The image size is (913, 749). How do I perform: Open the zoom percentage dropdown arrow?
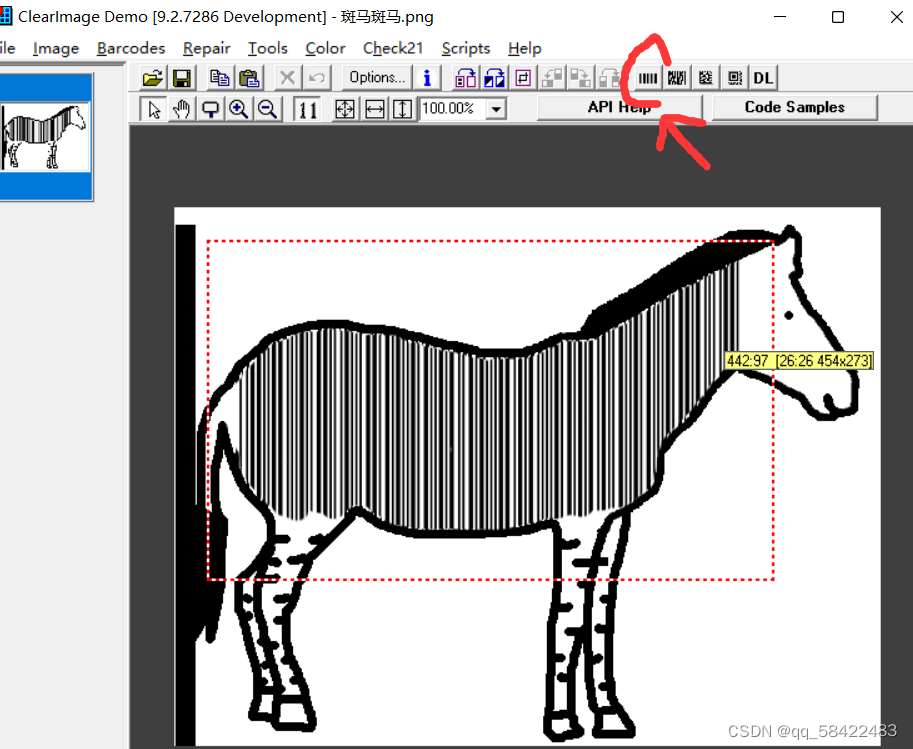coord(496,109)
